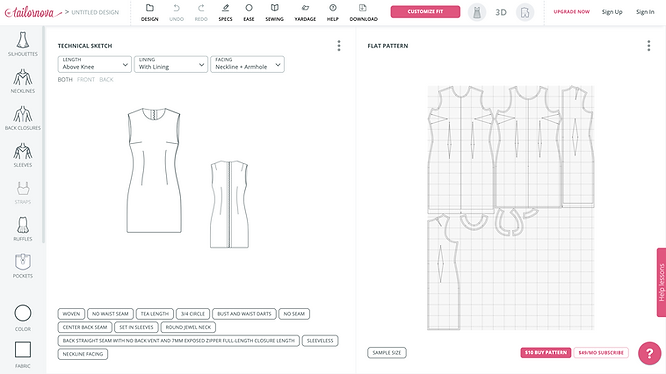Viewport: 666px width, 374px height.
Task: Click the round question mark help button
Action: 649,353
